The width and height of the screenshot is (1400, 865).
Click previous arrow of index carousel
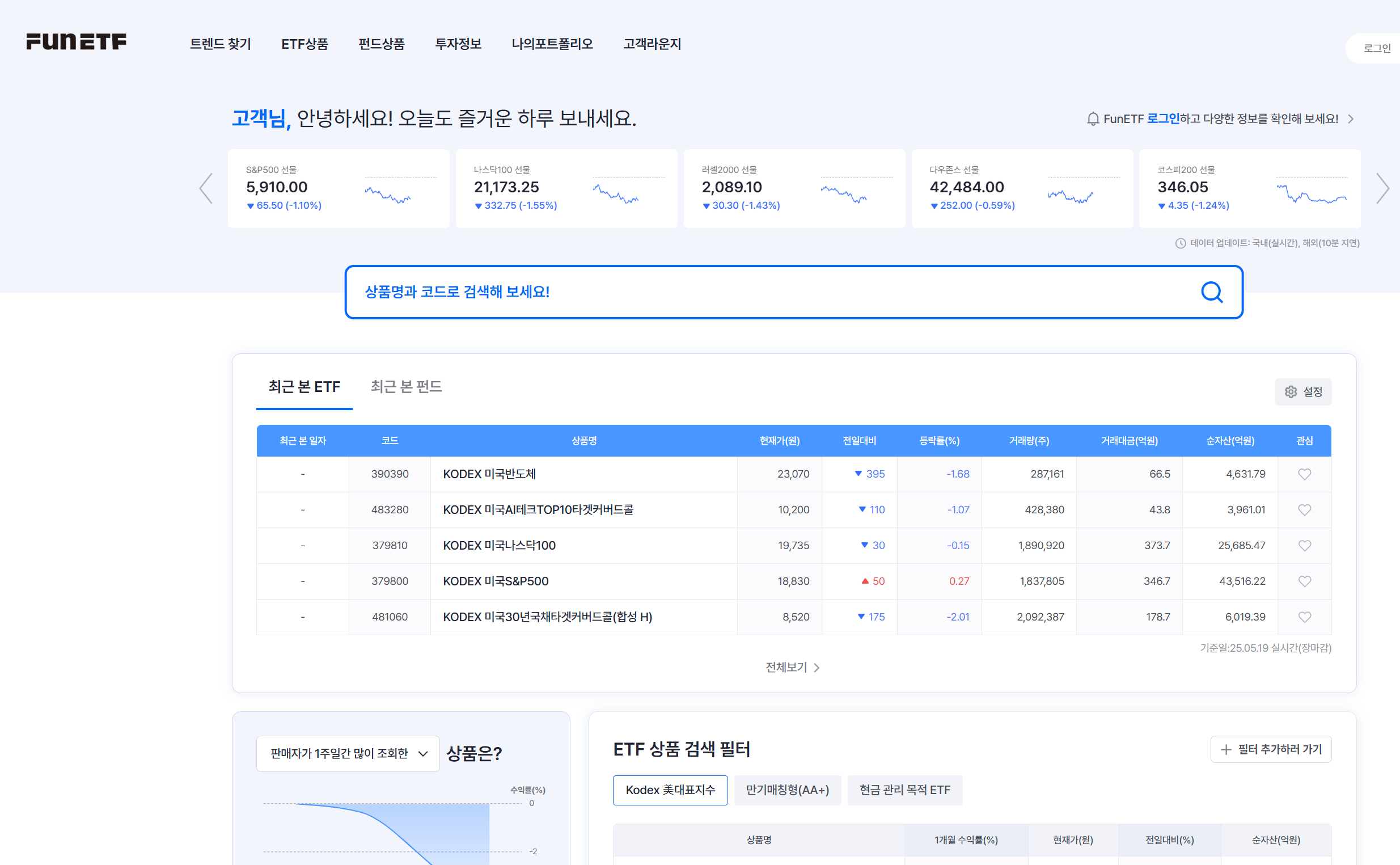(206, 188)
